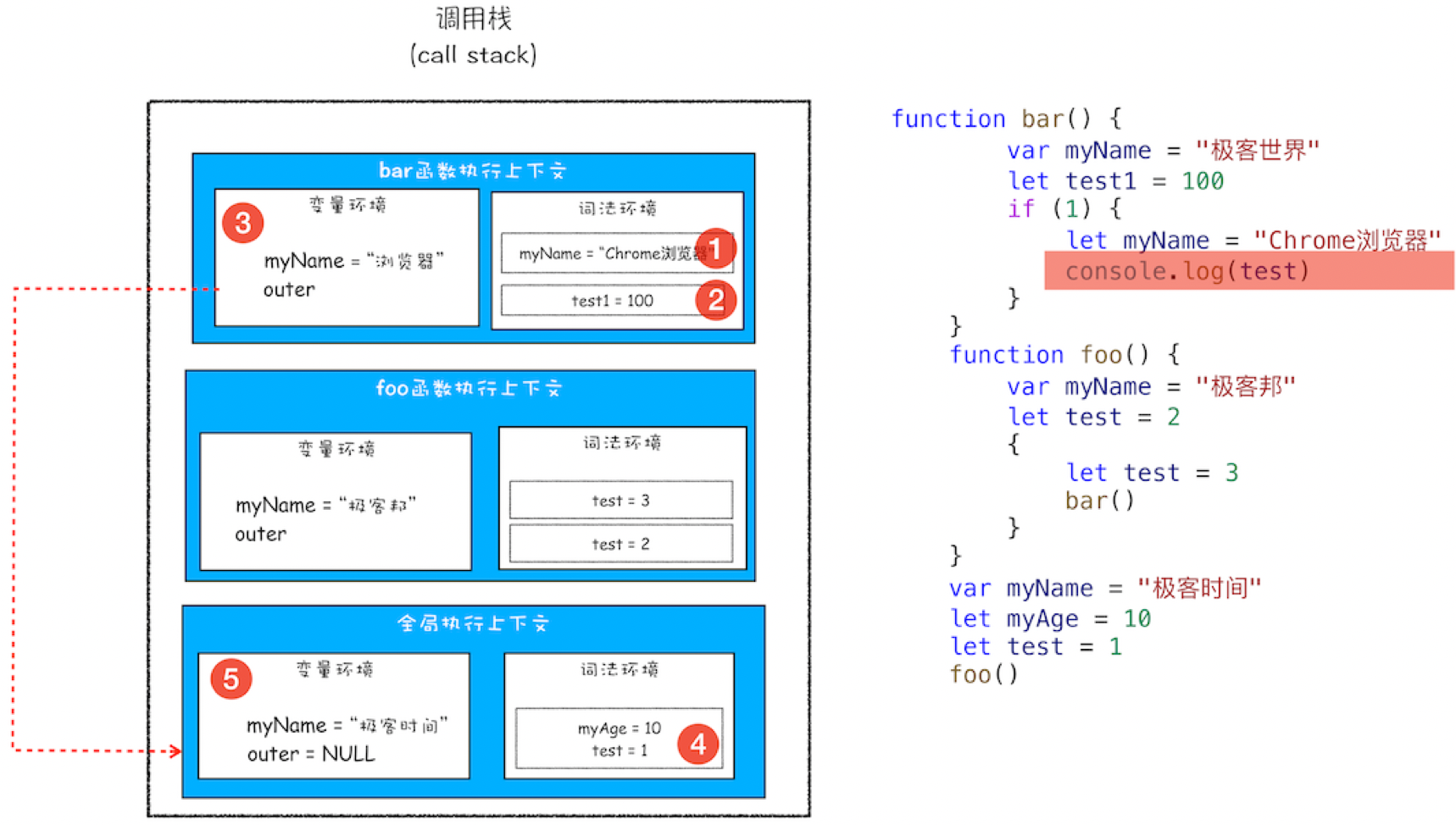Select "outer" text in foo variable environment

261,534
